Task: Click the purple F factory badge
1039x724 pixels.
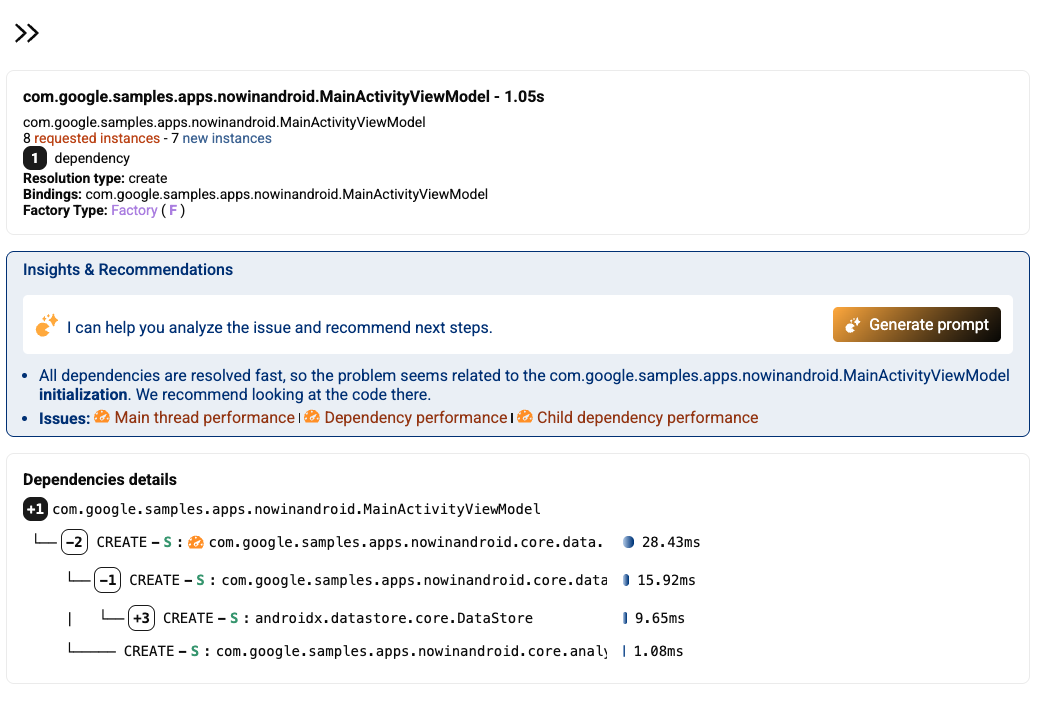Action: 173,211
